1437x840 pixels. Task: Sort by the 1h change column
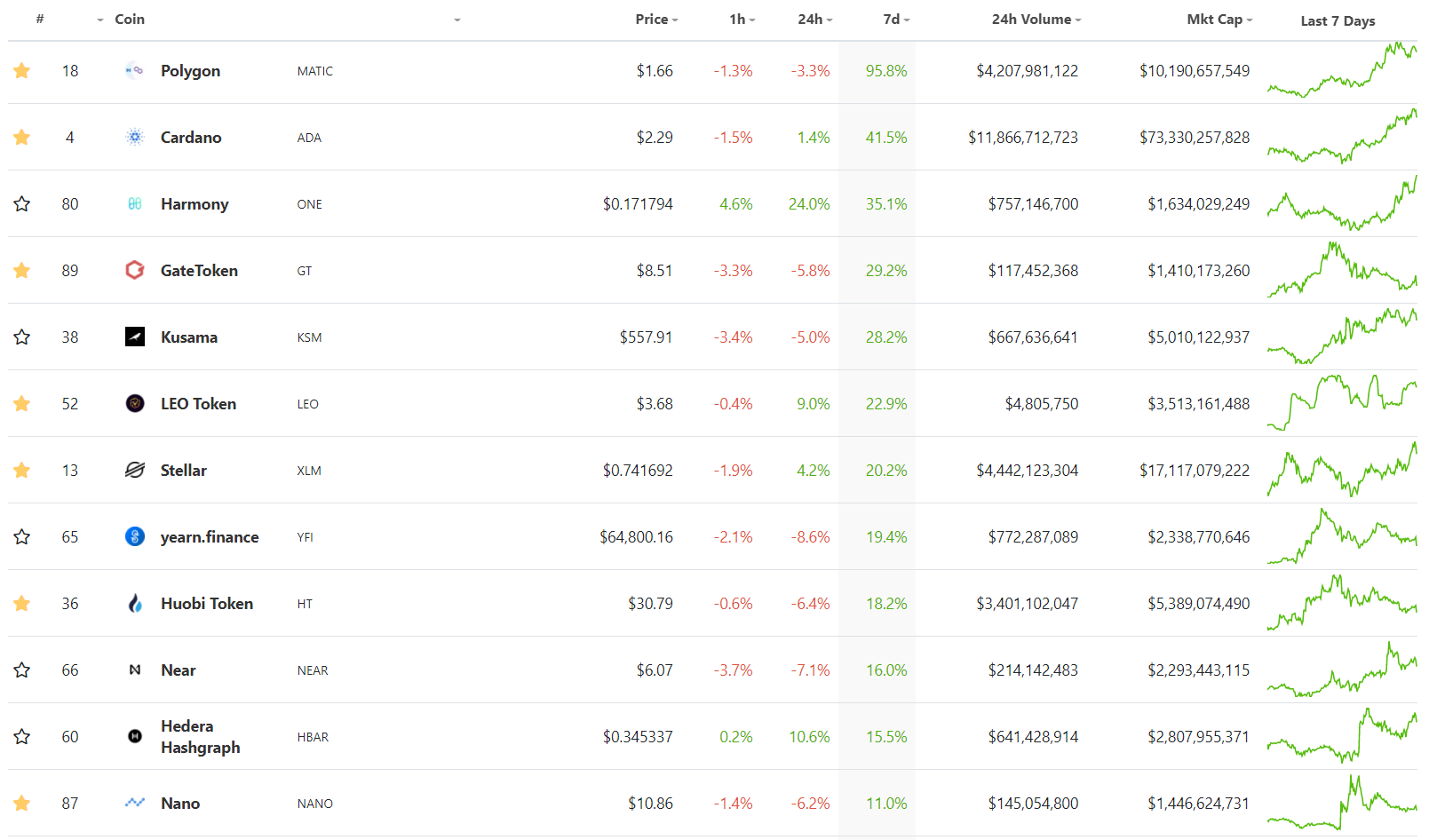[x=742, y=20]
